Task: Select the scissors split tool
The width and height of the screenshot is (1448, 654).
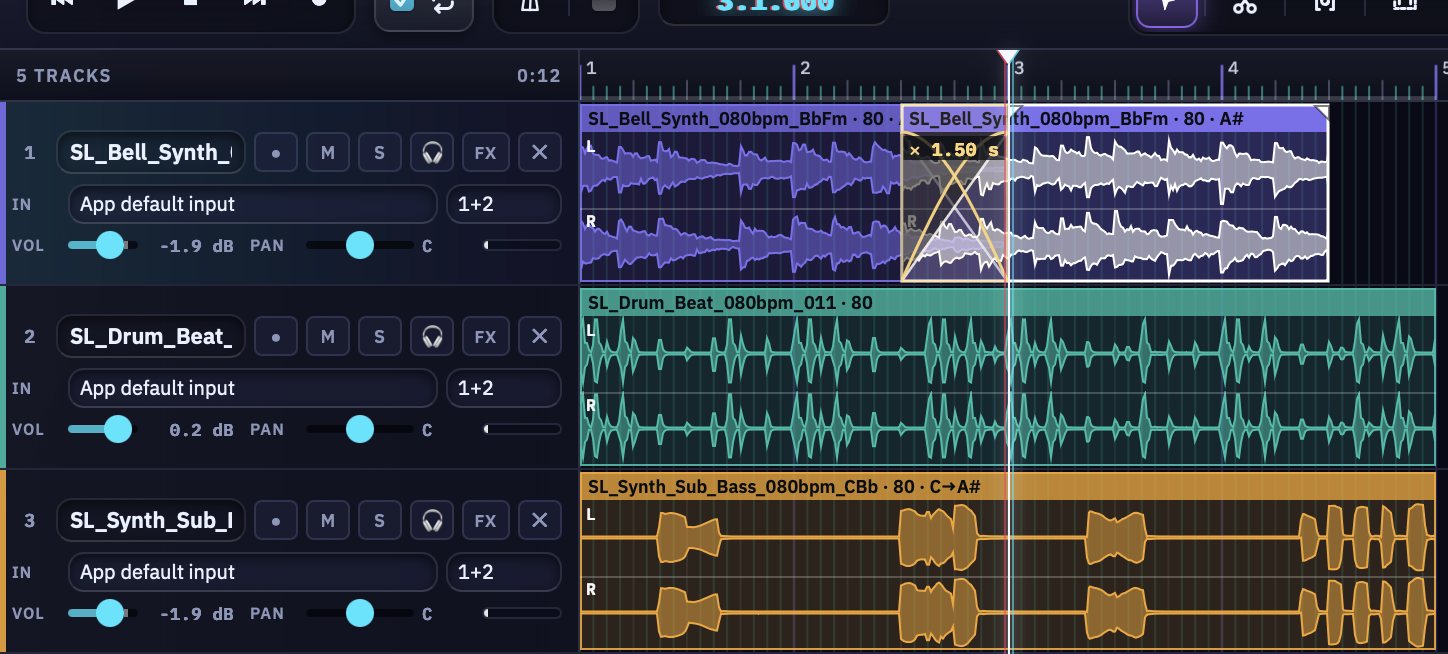Action: coord(1244,8)
